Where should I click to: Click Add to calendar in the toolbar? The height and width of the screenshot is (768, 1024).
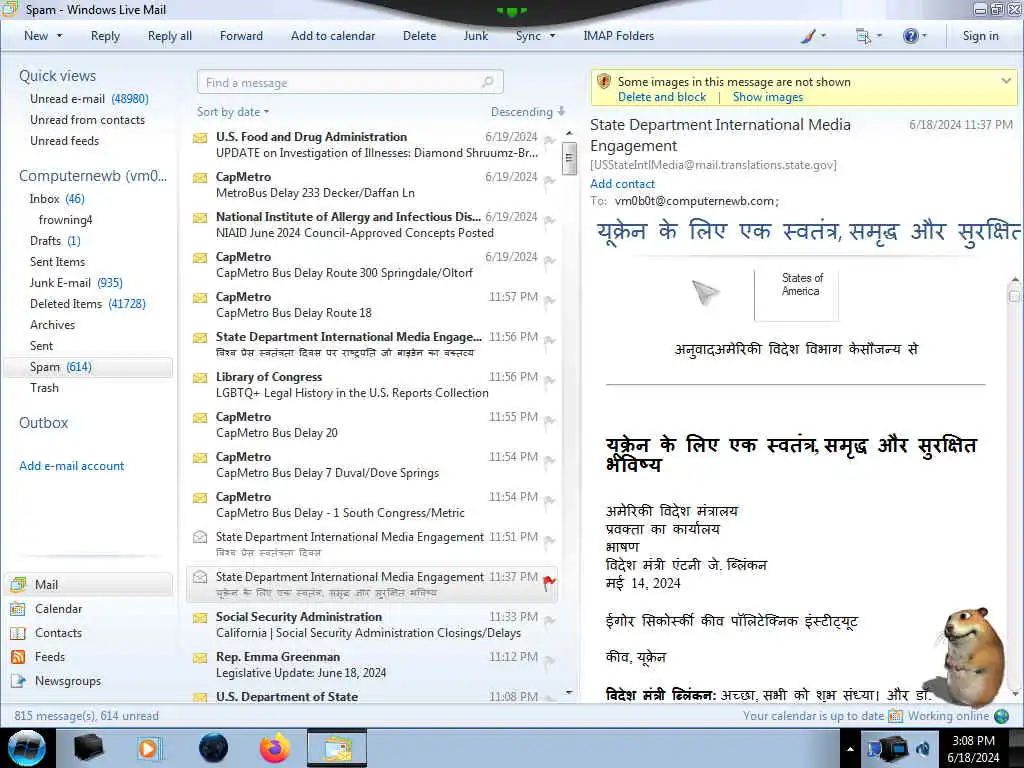click(x=333, y=36)
